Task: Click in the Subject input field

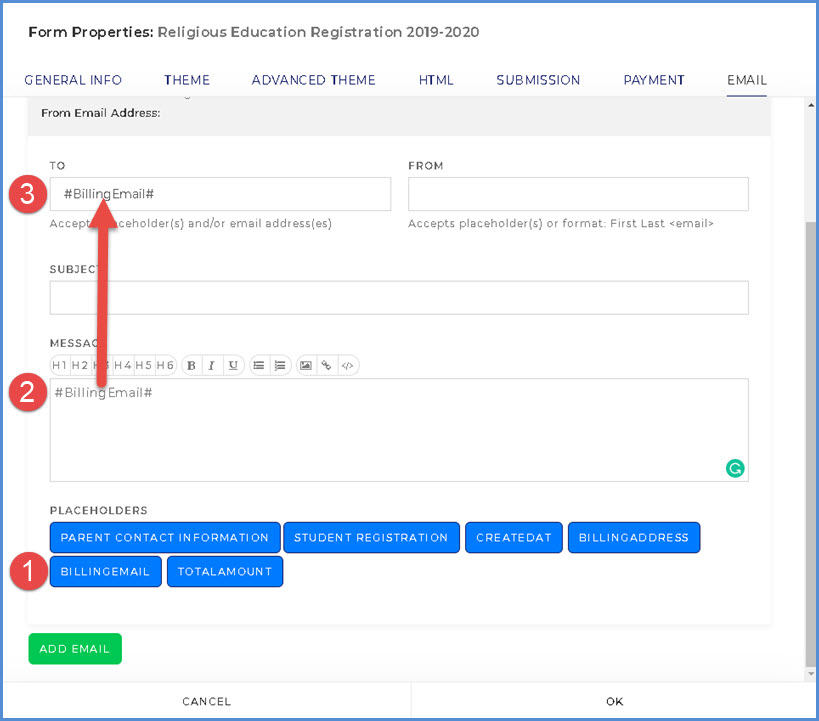Action: click(399, 298)
